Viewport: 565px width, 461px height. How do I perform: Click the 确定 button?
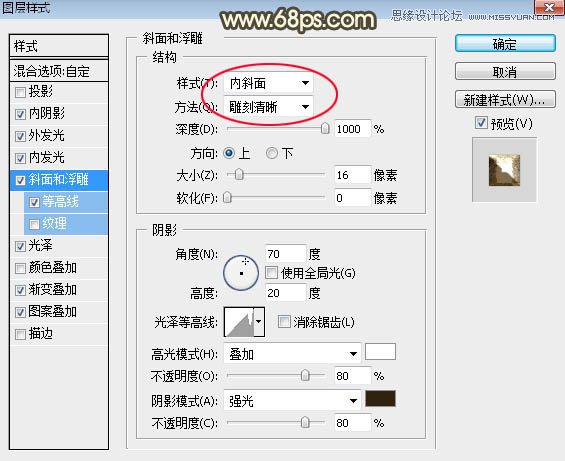505,44
